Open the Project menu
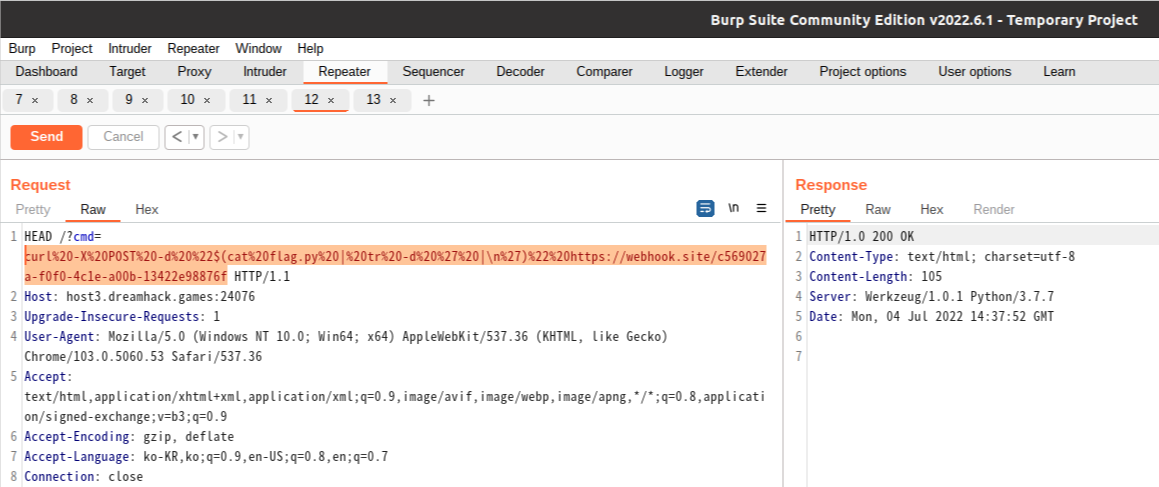 [x=72, y=49]
